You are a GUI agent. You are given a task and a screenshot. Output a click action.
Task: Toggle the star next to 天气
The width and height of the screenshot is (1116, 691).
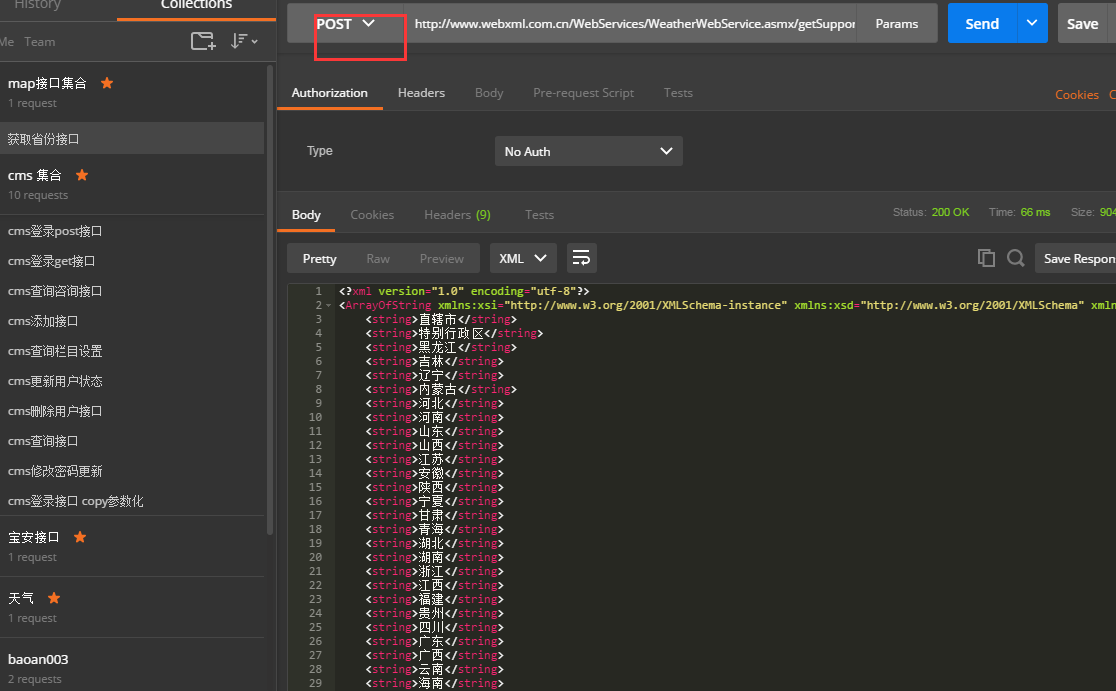[54, 598]
